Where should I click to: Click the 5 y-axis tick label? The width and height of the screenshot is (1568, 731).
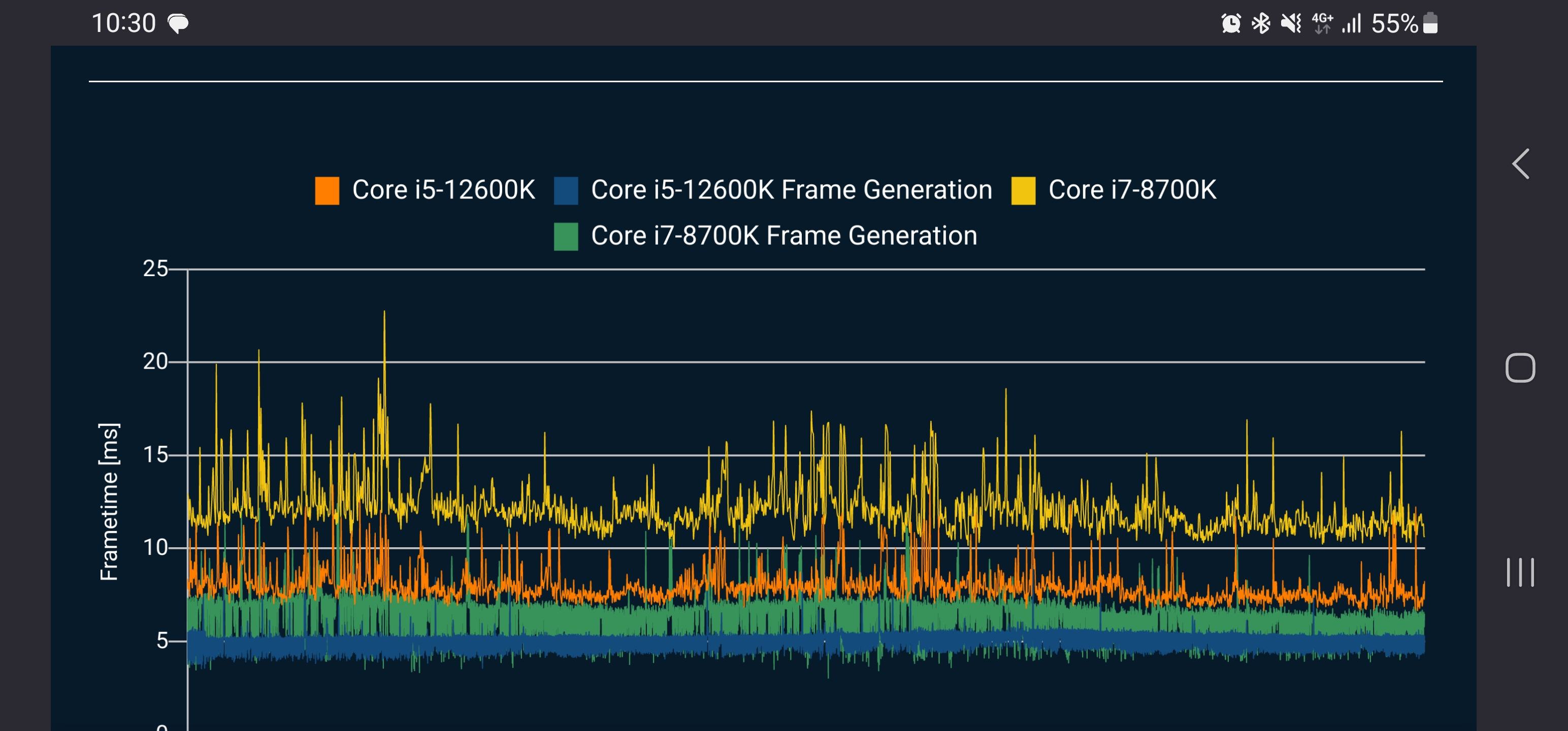[162, 641]
